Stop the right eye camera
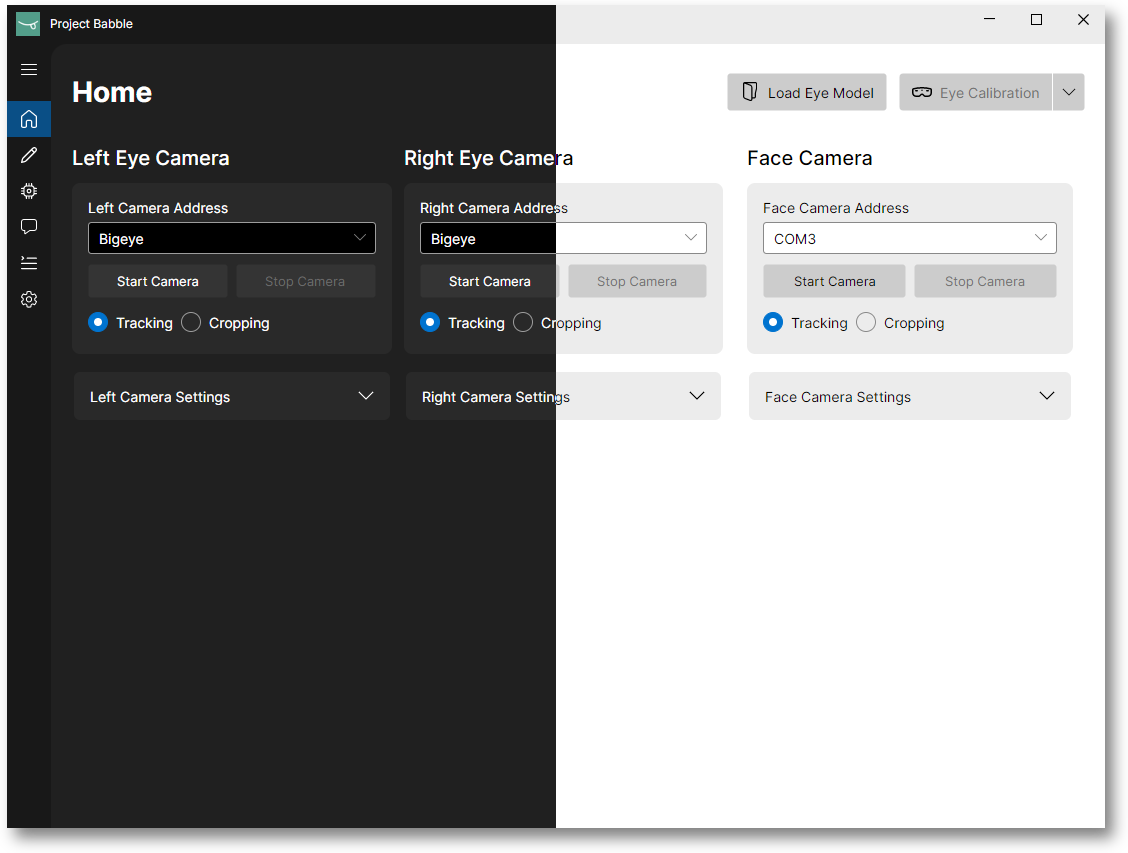Viewport: 1128px width, 853px height. click(637, 281)
